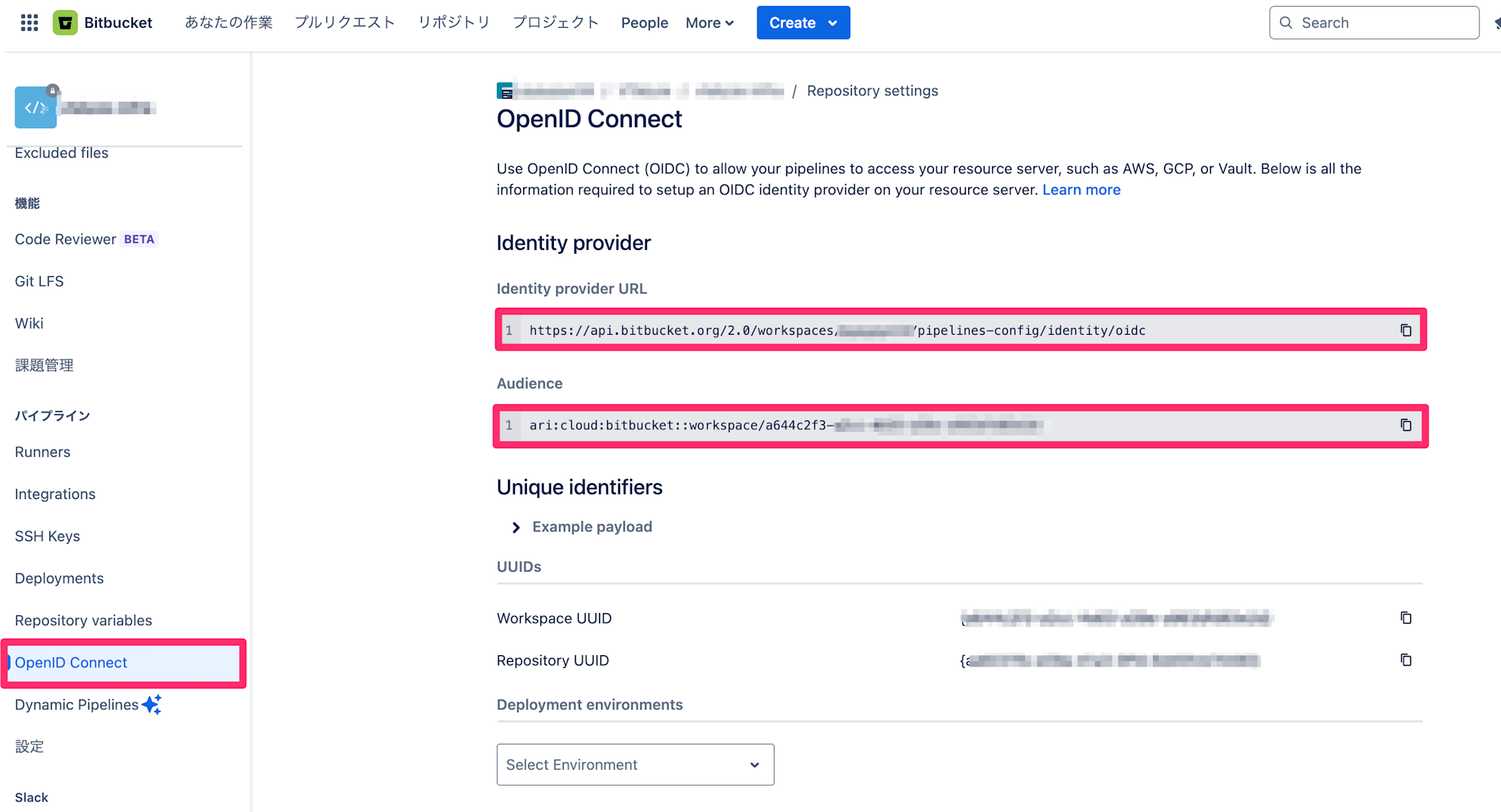
Task: Open Runners in sidebar
Action: [x=43, y=453]
